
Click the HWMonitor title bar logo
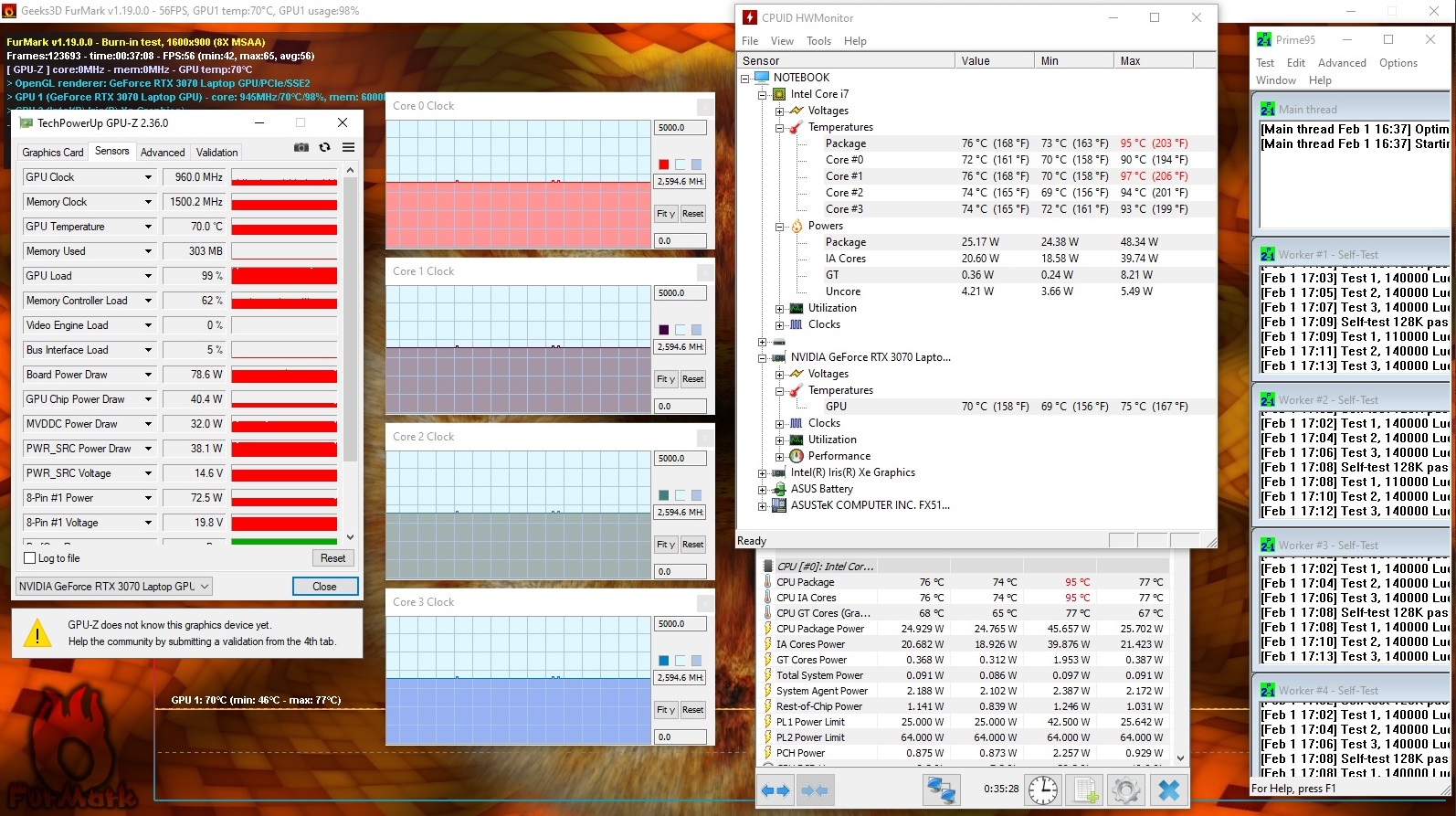(749, 17)
